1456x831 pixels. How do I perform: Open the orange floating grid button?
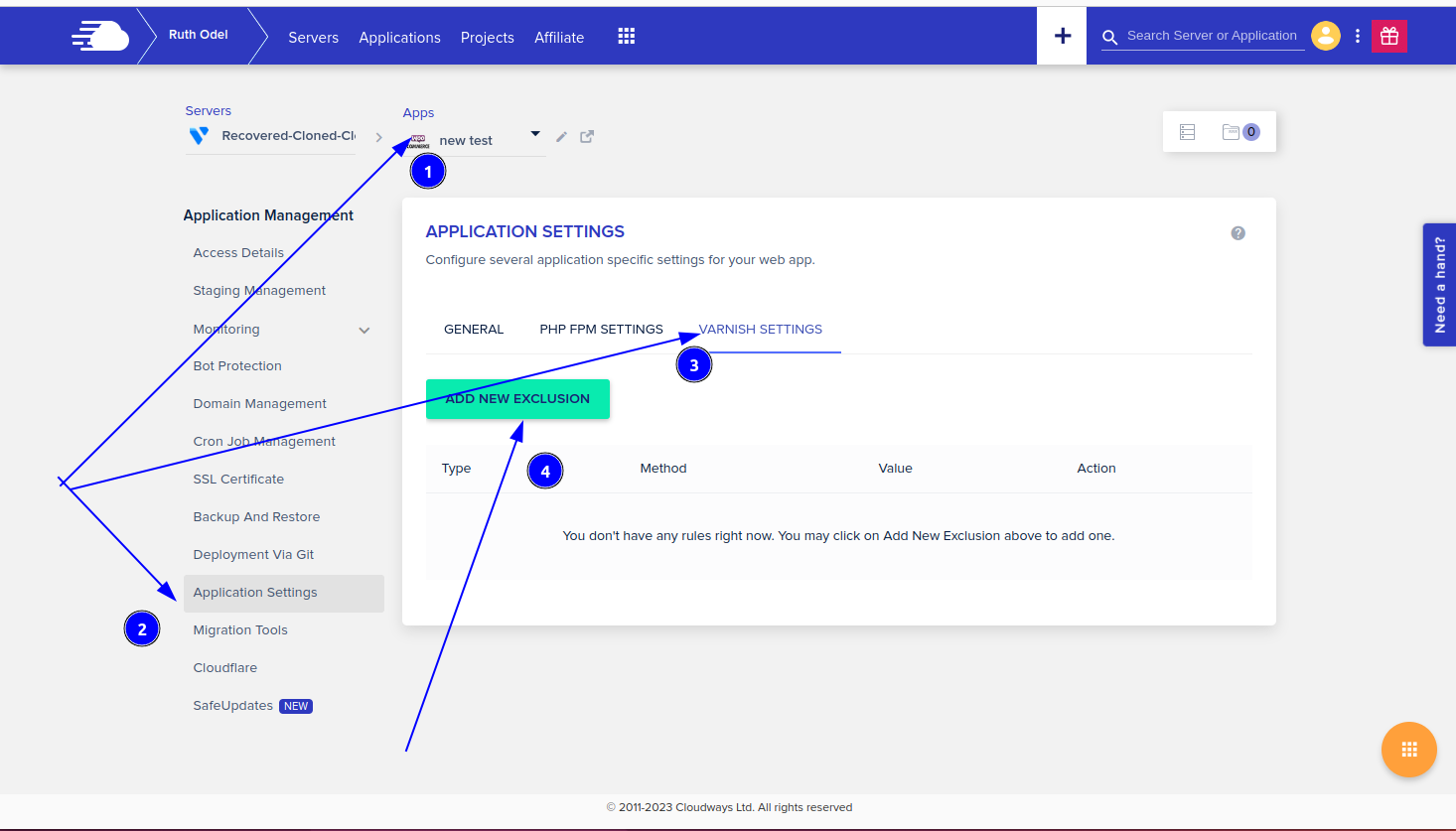point(1408,750)
